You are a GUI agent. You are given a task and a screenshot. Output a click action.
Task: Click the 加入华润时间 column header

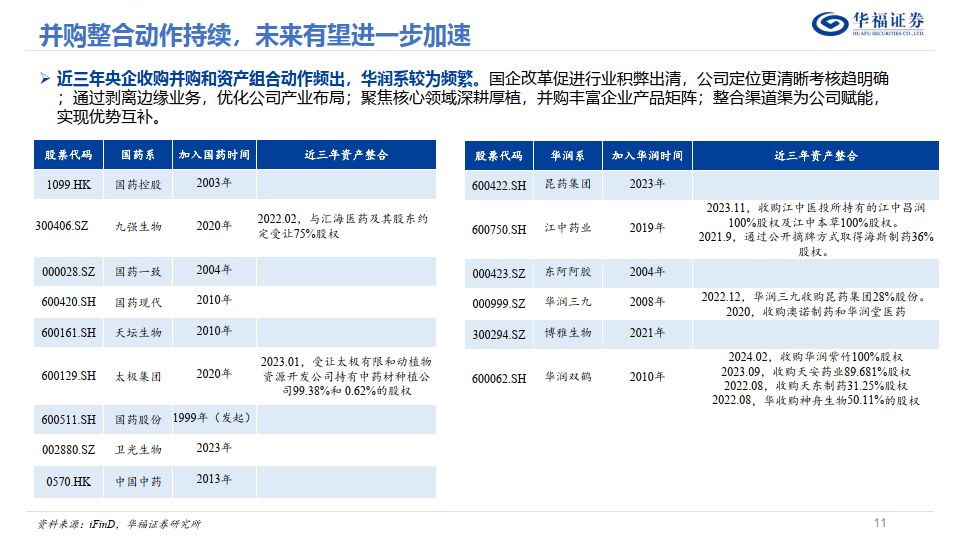[x=647, y=156]
